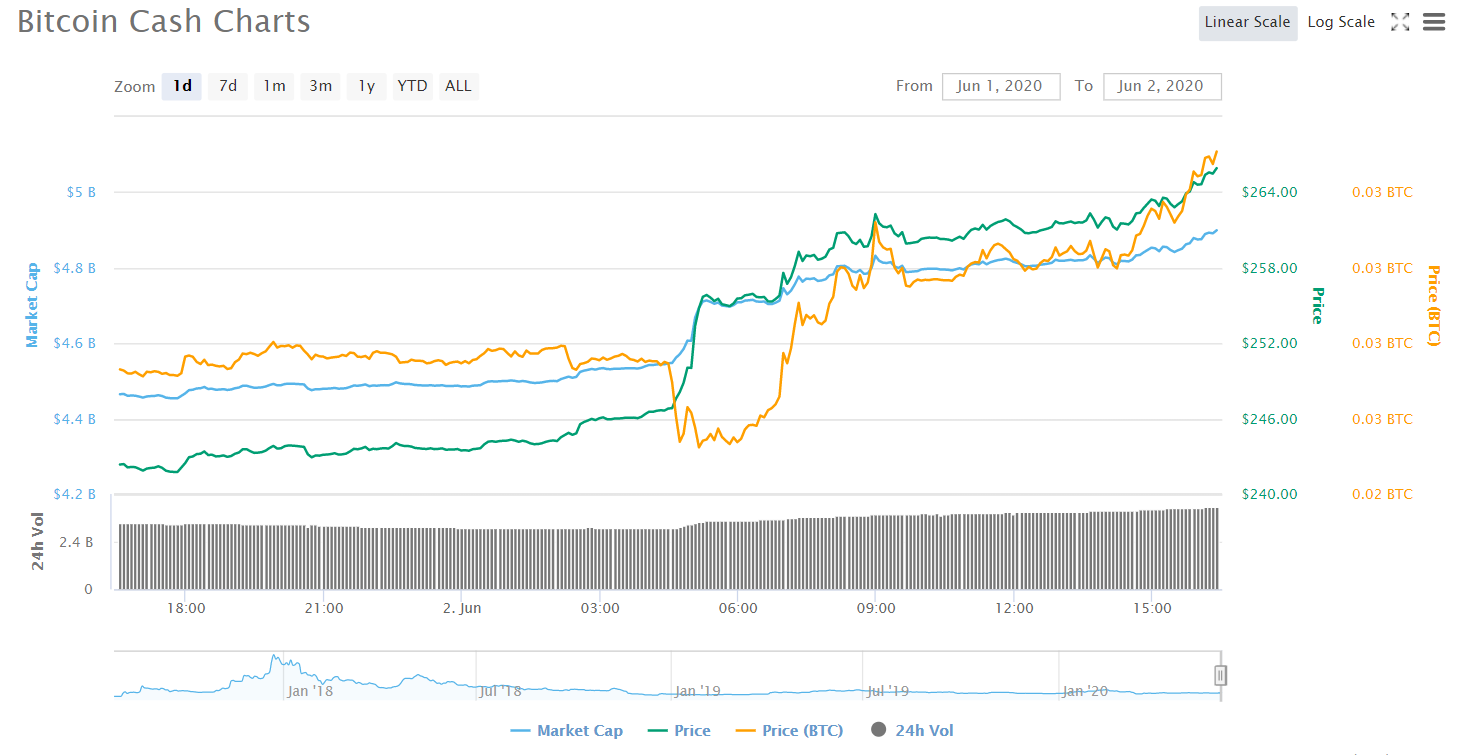Click the 15:00 time axis label

tap(1152, 608)
